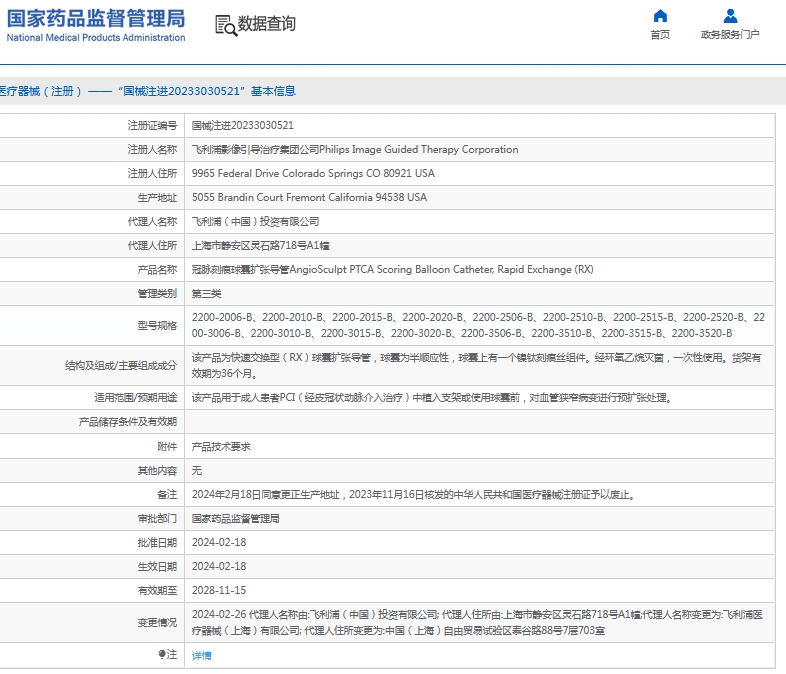Click the 批准日期 row label
The width and height of the screenshot is (786, 674).
point(157,543)
